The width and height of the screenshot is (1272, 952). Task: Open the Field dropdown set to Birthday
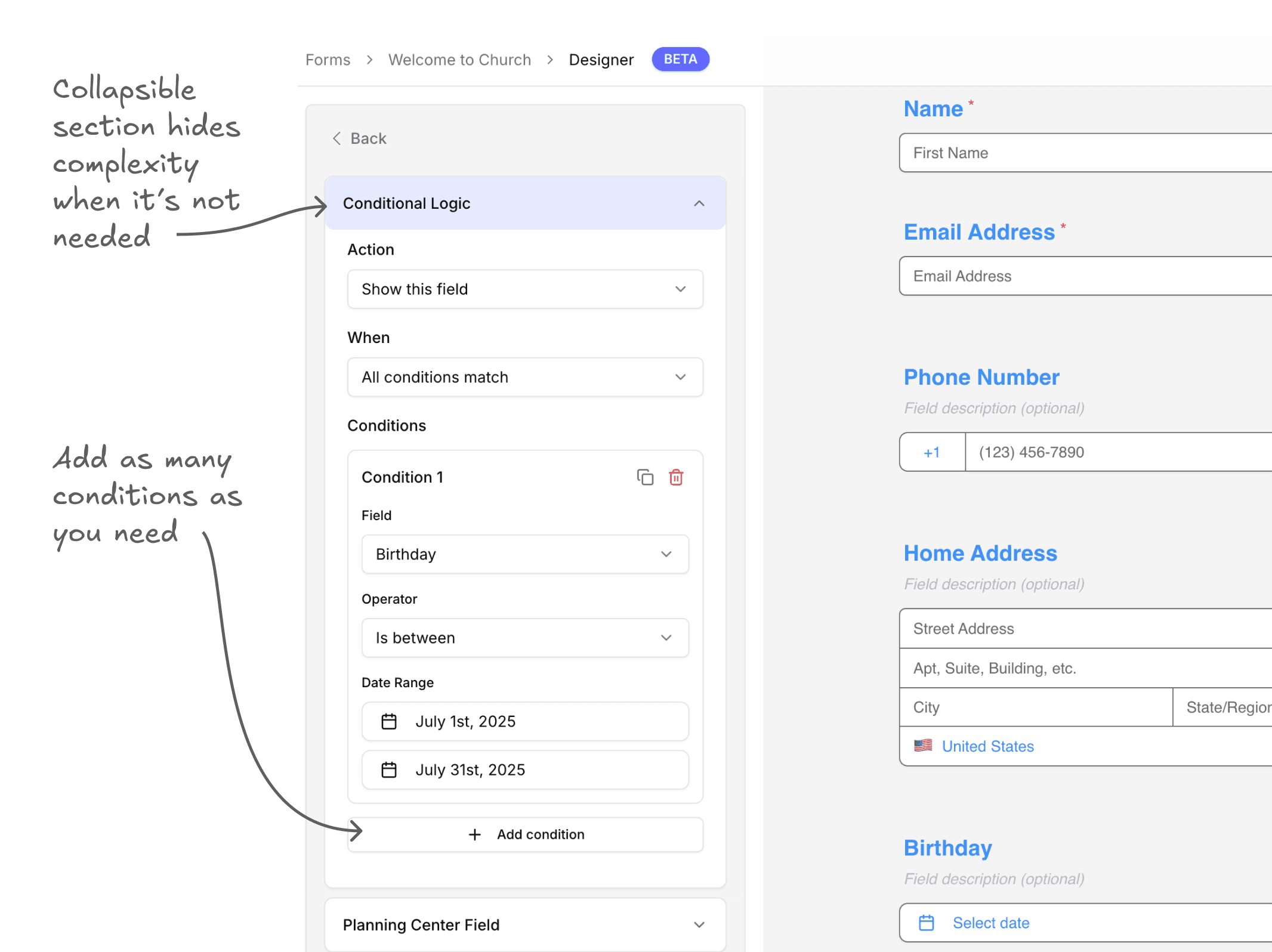[525, 554]
